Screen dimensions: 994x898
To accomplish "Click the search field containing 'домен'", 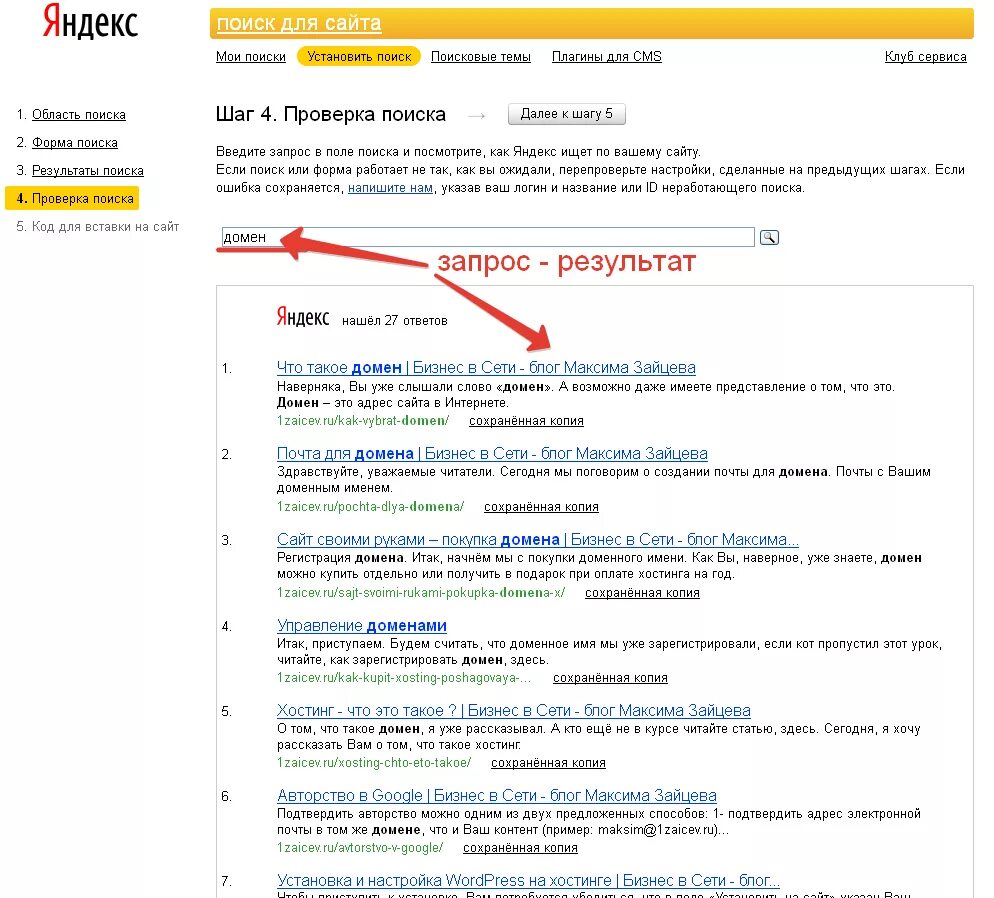I will 488,237.
